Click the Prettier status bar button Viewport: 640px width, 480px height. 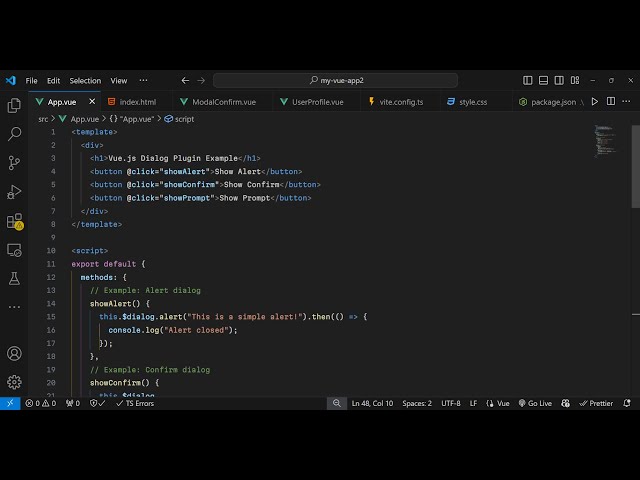coord(596,403)
